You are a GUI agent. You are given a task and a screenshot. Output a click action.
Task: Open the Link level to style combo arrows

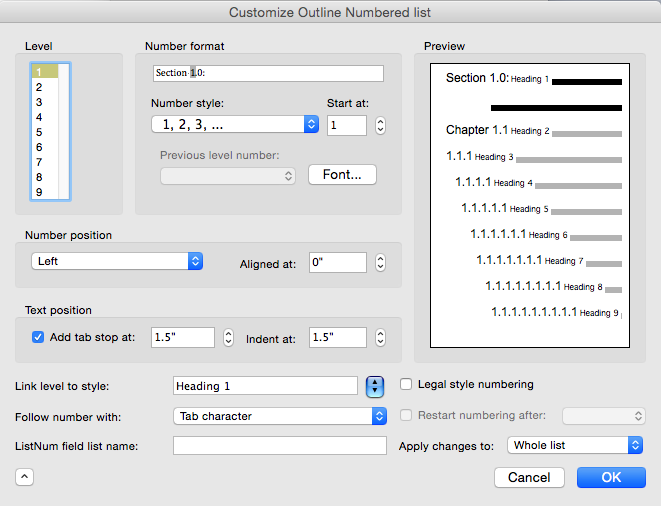click(375, 387)
